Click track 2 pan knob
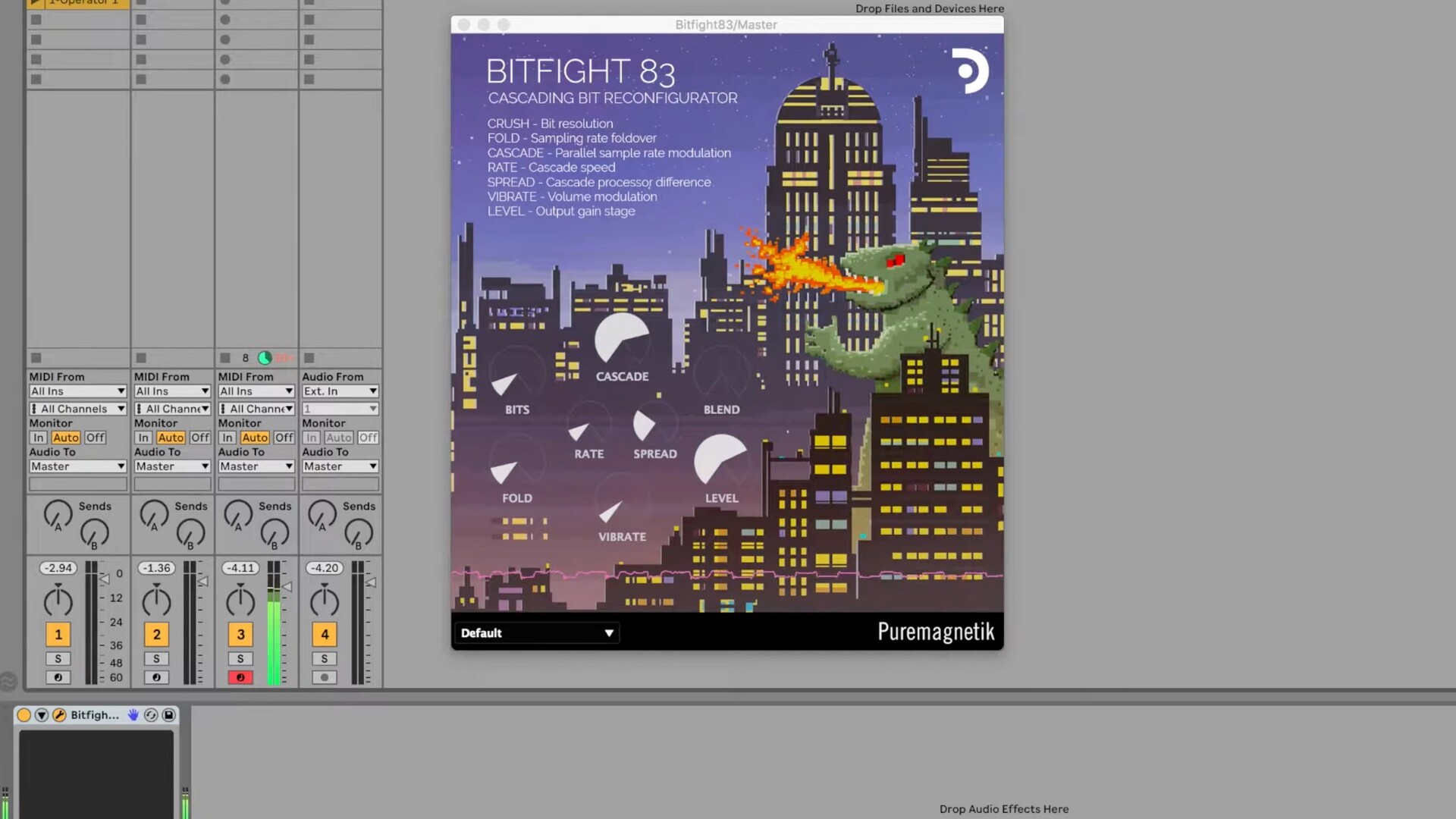This screenshot has height=819, width=1456. click(x=156, y=601)
